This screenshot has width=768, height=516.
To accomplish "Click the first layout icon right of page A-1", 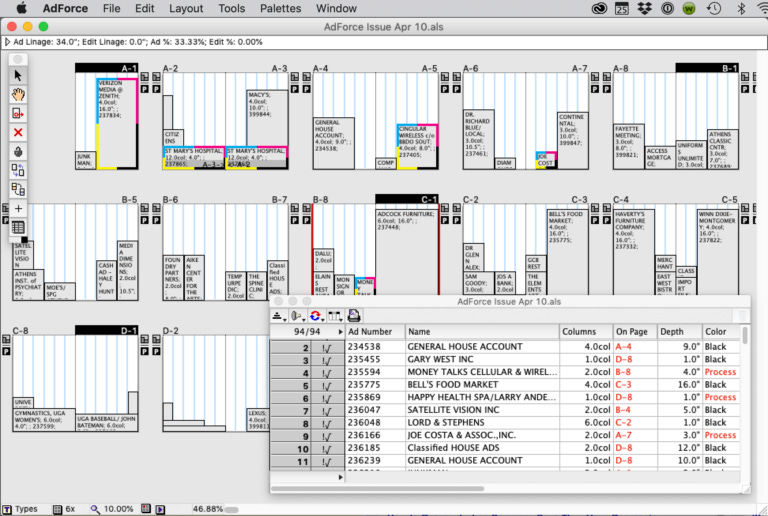I will [144, 77].
